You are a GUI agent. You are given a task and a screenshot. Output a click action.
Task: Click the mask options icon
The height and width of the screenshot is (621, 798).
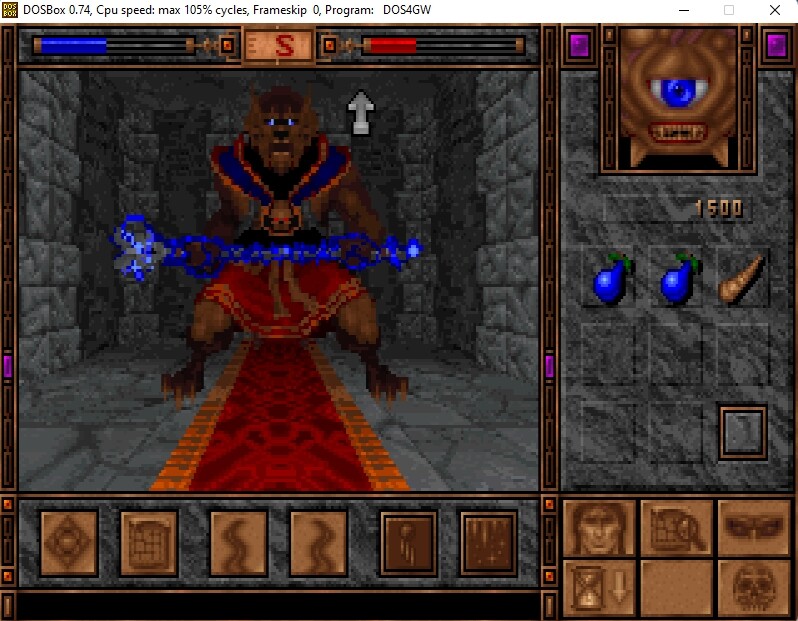755,528
